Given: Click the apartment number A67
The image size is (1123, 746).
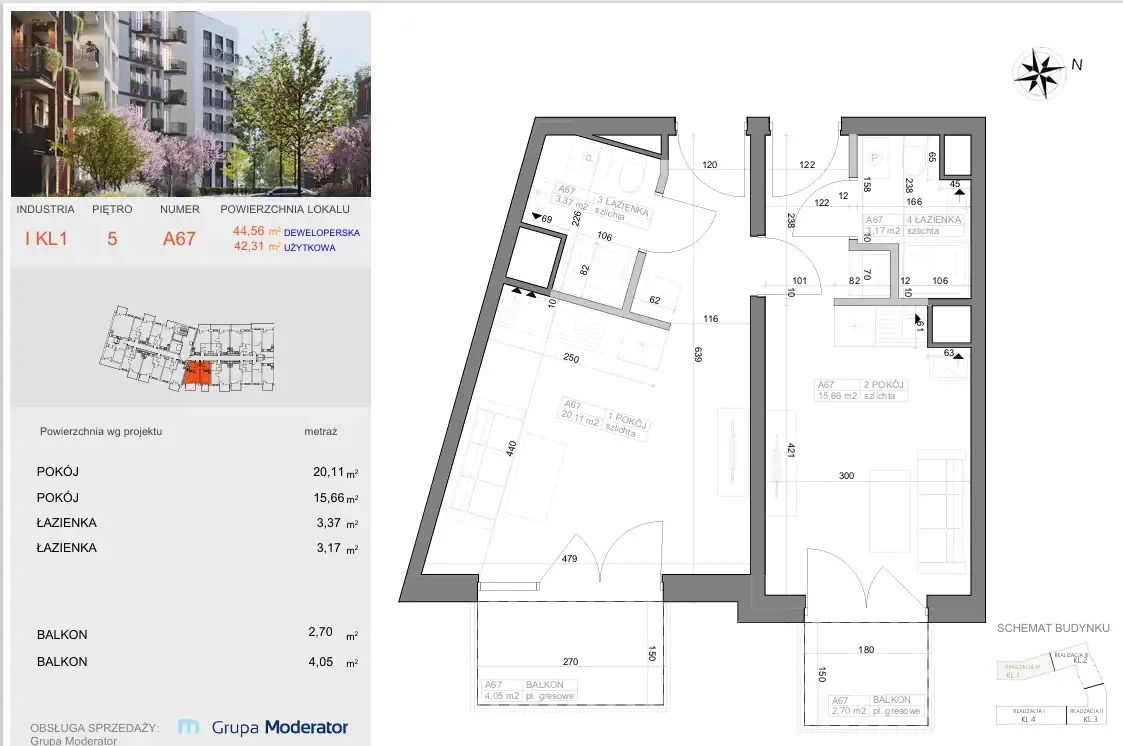Looking at the screenshot, I should [180, 239].
